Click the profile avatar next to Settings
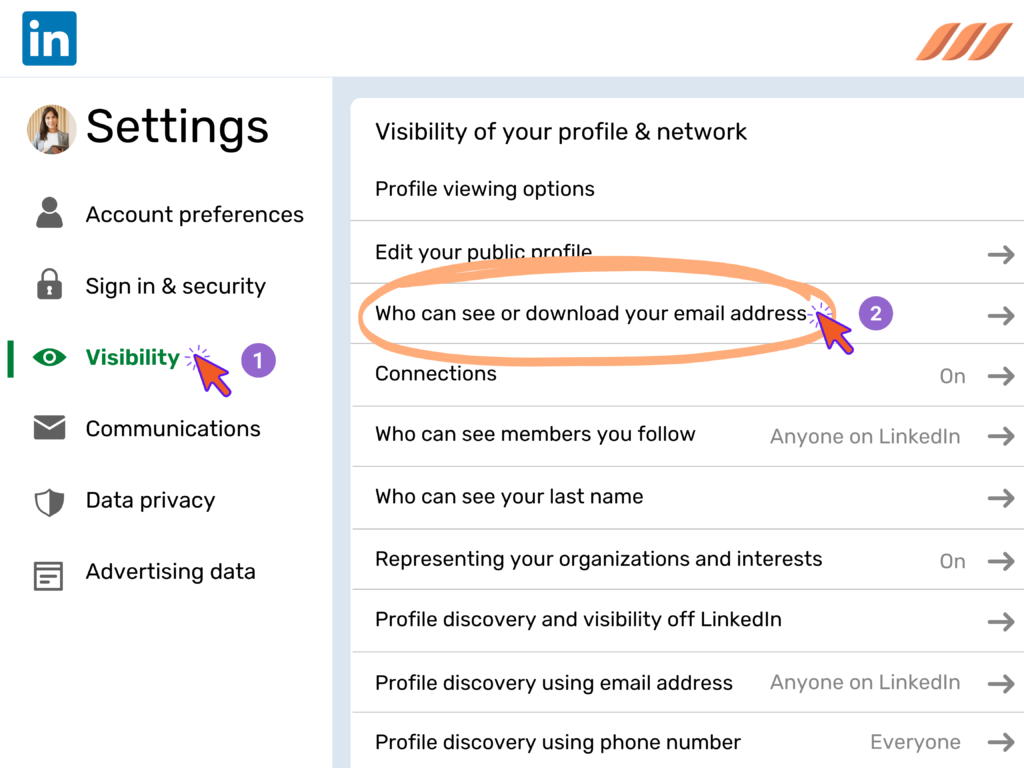This screenshot has width=1024, height=768. coord(51,129)
